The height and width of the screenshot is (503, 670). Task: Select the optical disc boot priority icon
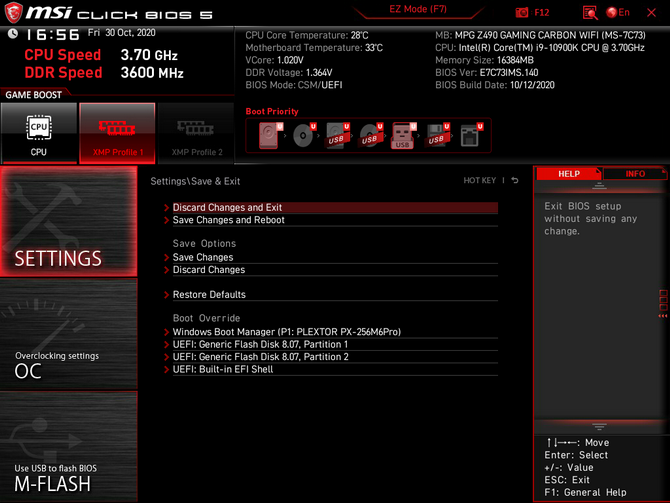coord(304,135)
